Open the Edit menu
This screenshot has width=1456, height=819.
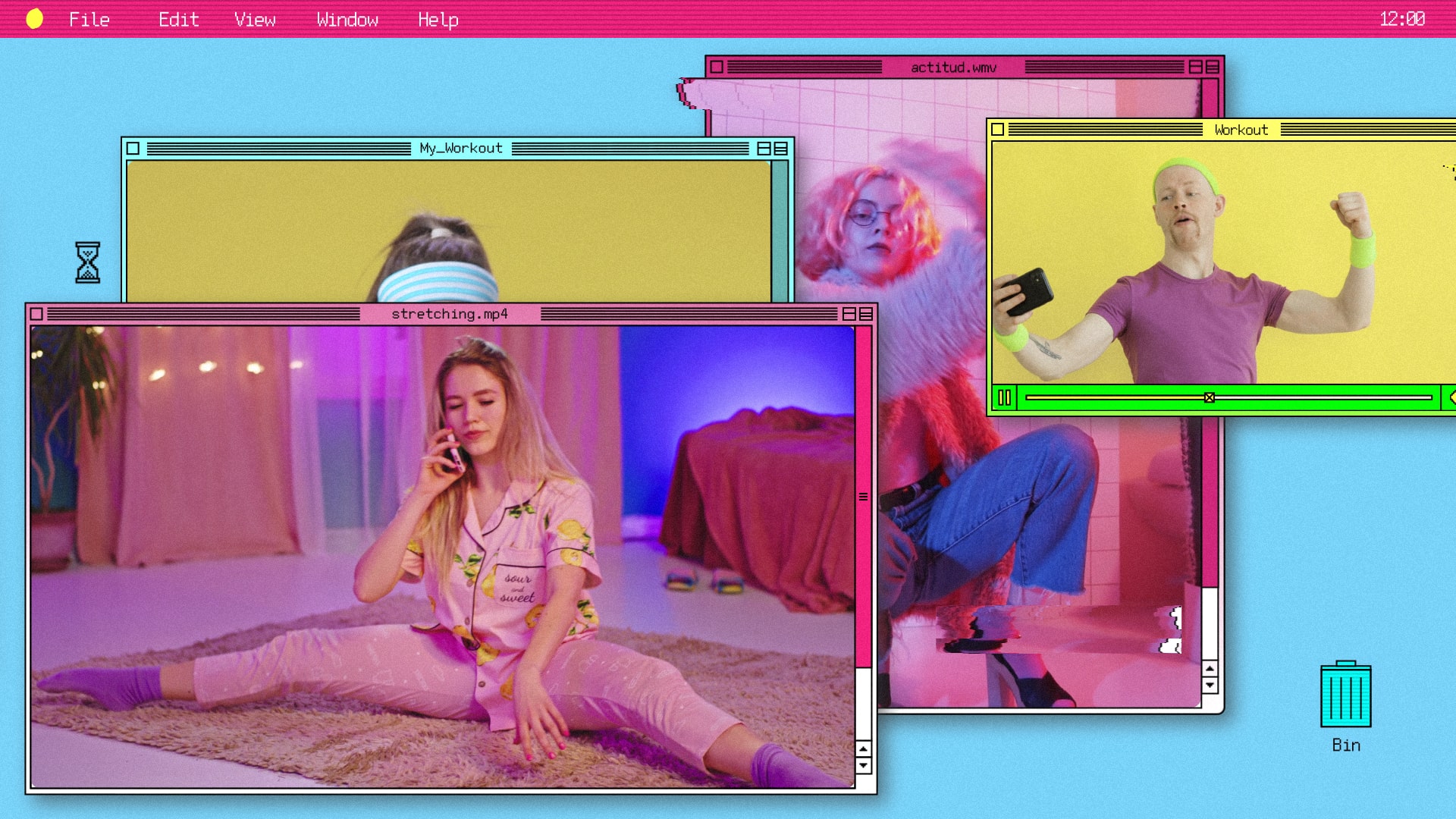[178, 20]
